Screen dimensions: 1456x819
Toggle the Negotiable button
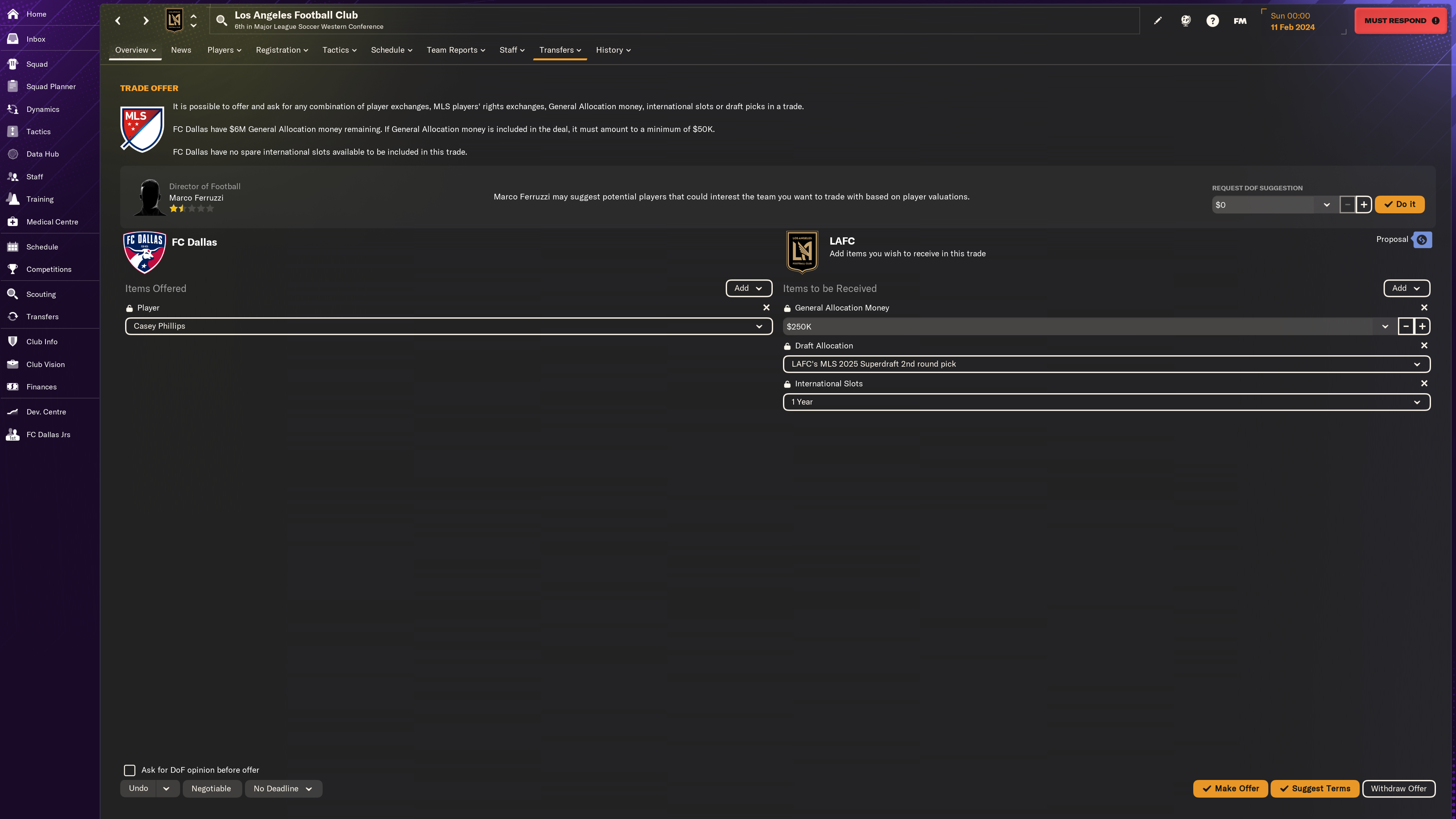[x=212, y=789]
